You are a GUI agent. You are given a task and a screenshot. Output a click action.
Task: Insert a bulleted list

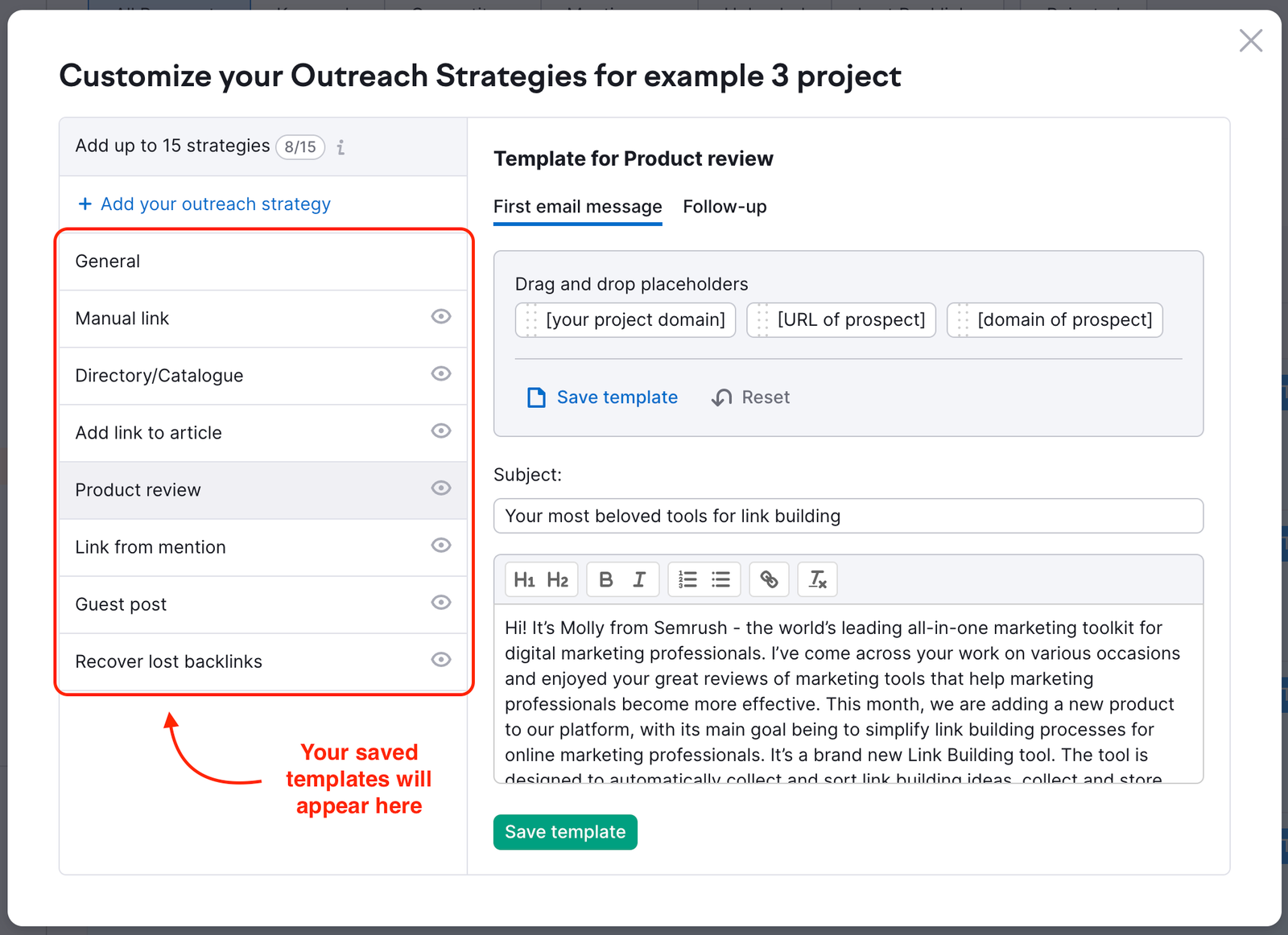click(x=721, y=579)
